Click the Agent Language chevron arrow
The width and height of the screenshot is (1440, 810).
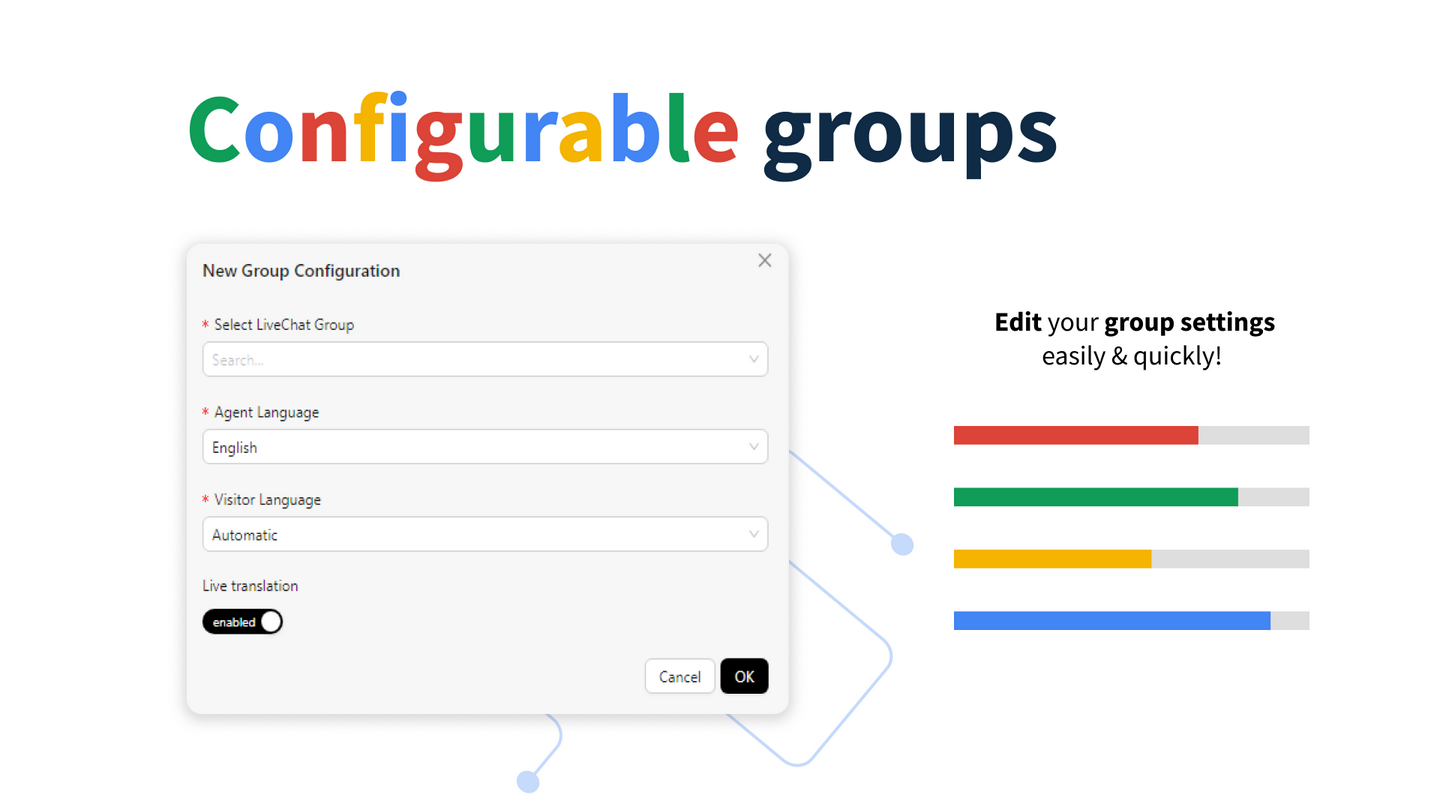[754, 447]
